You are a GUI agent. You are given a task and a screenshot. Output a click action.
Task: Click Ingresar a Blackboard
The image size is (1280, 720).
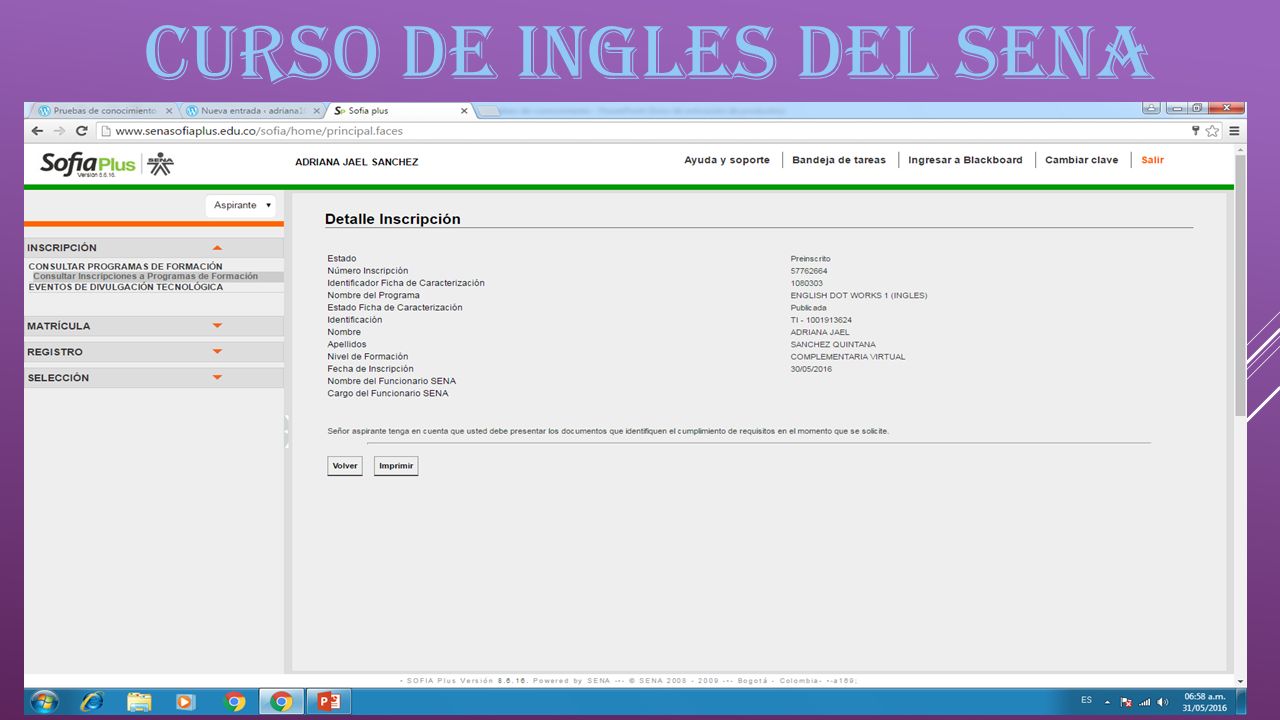click(x=965, y=160)
